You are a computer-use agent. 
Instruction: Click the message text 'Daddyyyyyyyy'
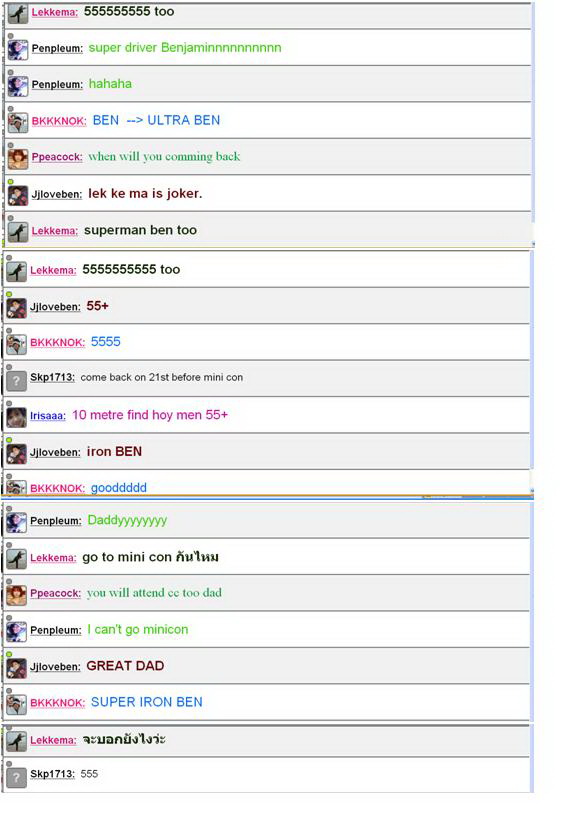[x=127, y=521]
